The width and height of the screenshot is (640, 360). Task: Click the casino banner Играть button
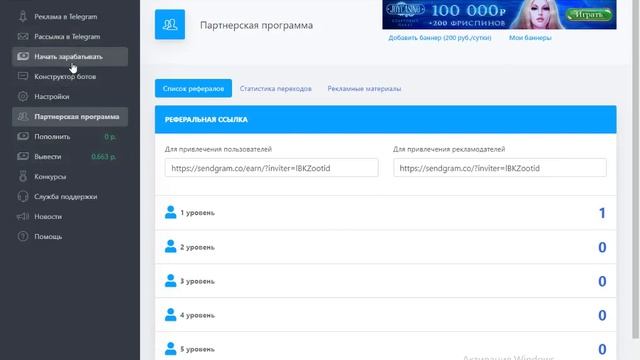click(x=589, y=15)
